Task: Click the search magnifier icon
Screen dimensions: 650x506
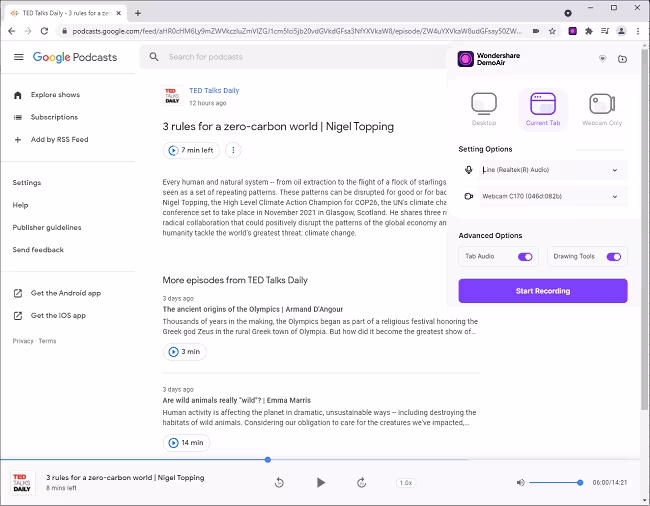Action: 154,57
